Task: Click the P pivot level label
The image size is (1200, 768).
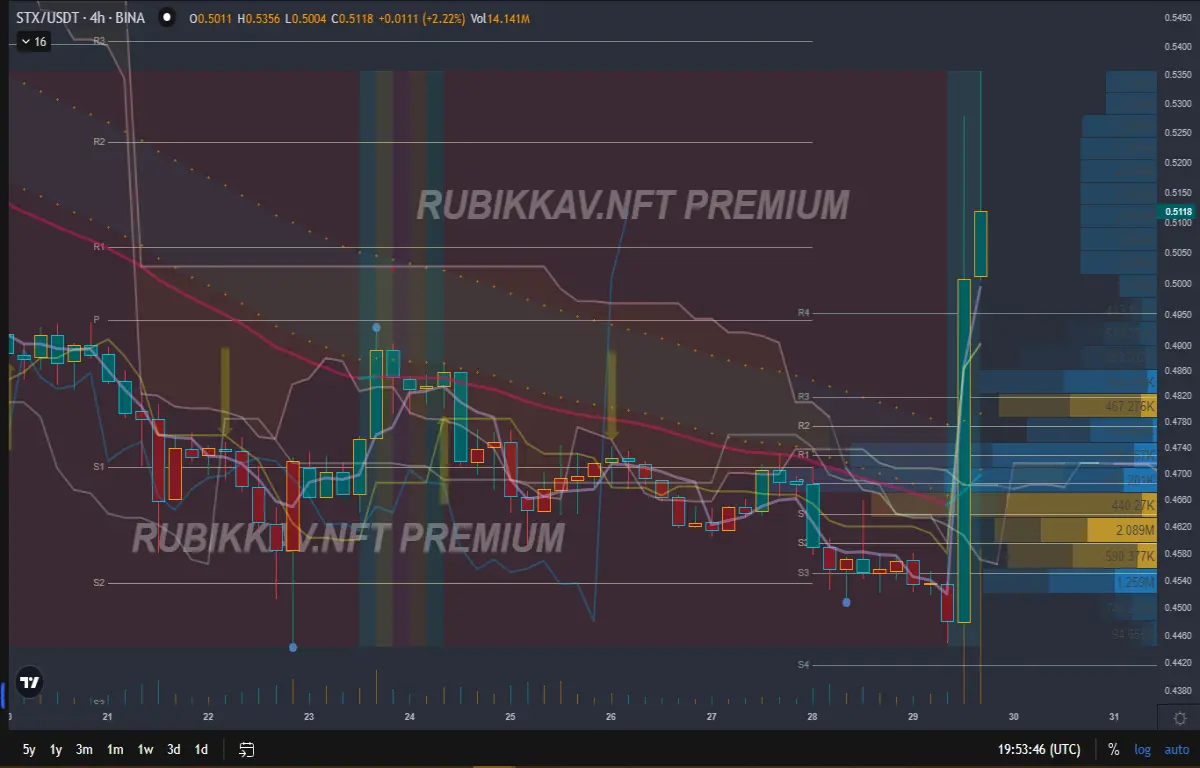Action: pyautogui.click(x=97, y=319)
